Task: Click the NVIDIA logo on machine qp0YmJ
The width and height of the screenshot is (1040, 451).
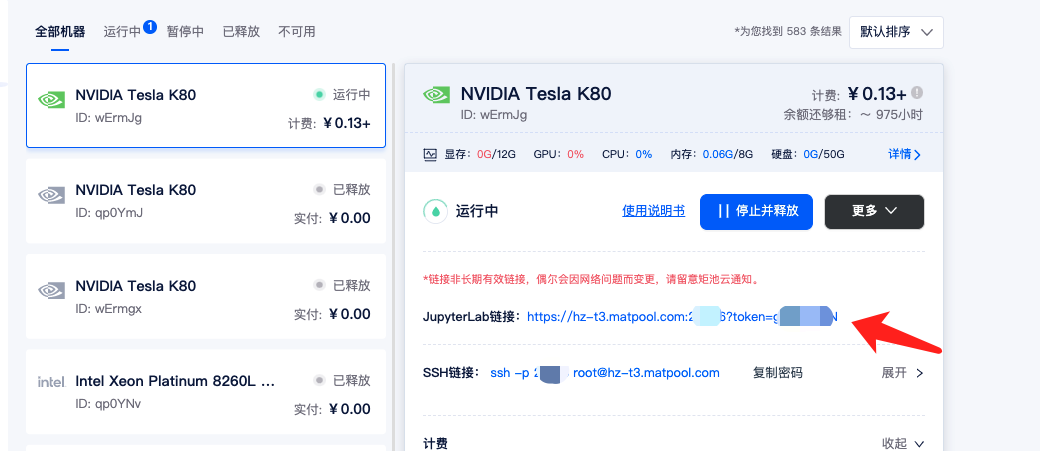Action: [51, 195]
